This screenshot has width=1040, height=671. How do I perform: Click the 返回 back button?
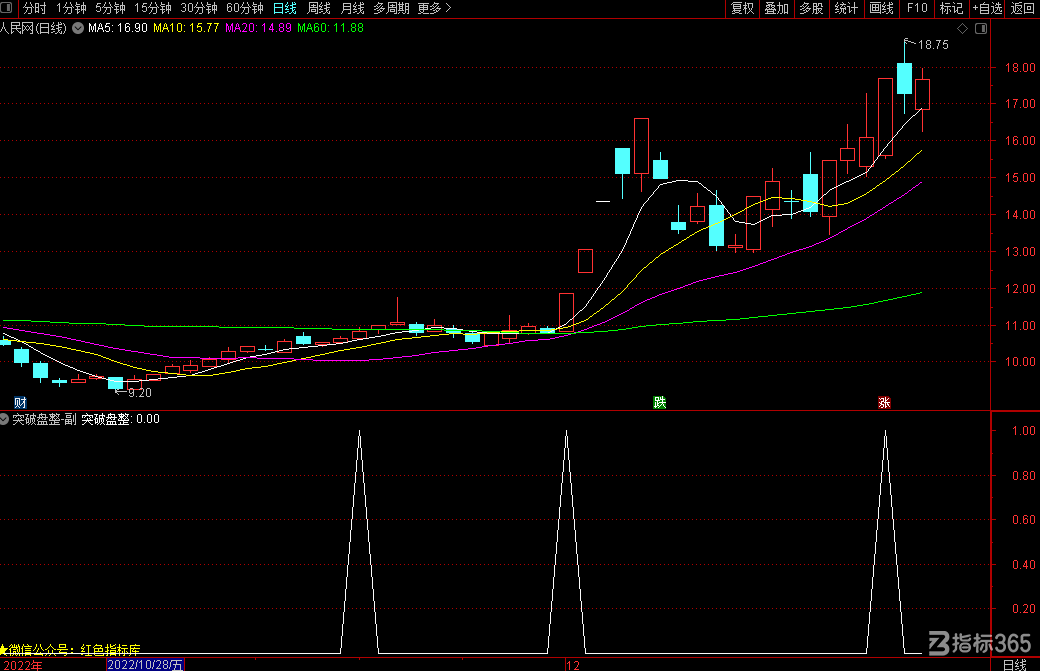pos(1023,8)
